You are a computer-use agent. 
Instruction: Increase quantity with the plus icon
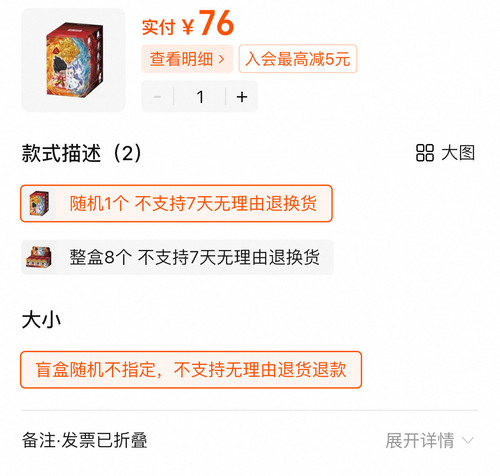click(x=242, y=97)
